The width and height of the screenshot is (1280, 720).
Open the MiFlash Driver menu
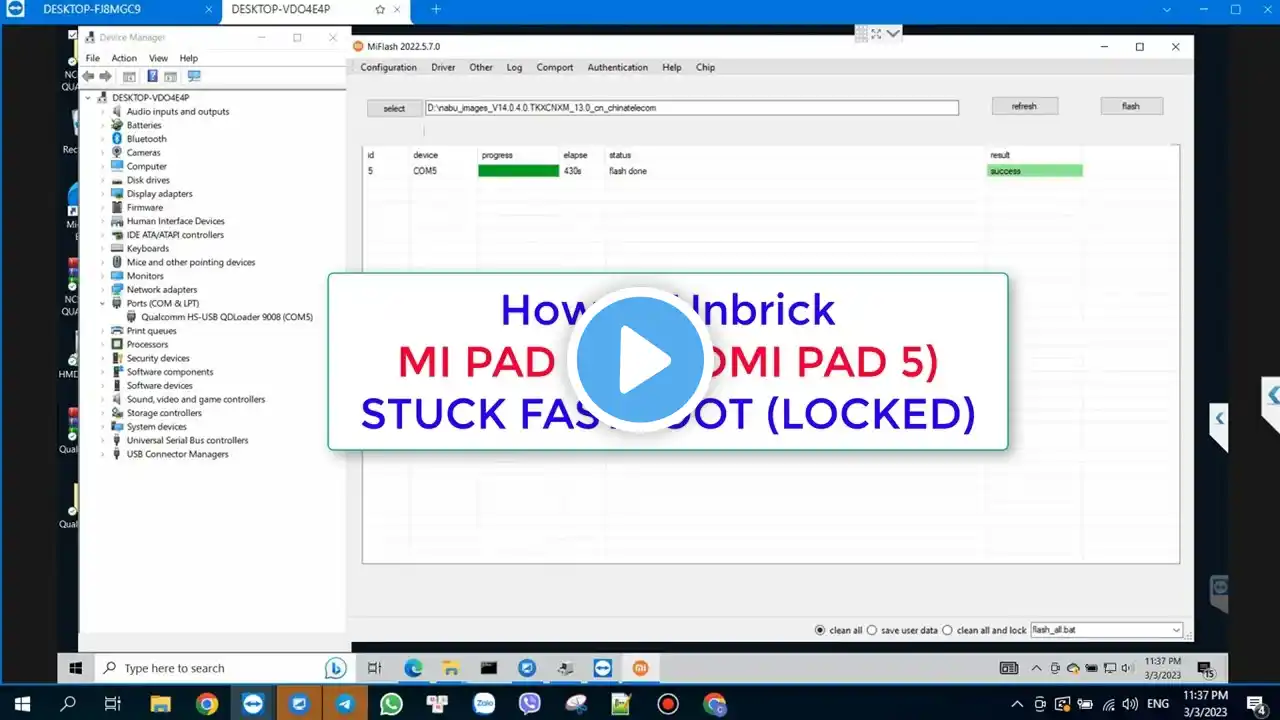click(443, 67)
